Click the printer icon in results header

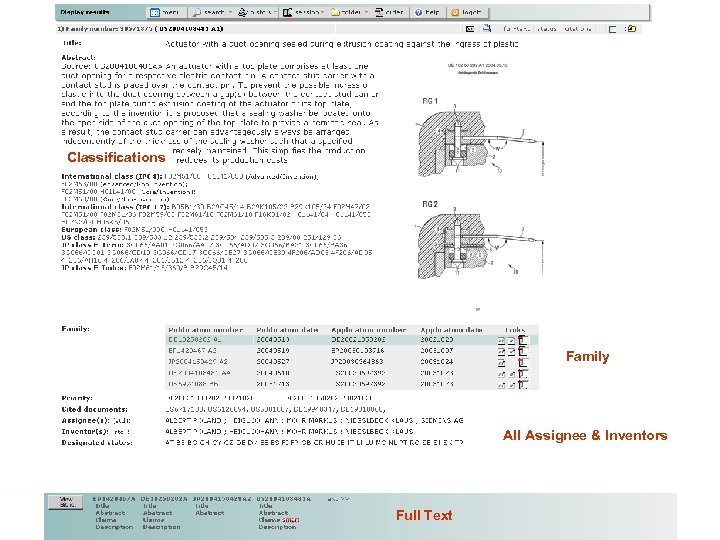(x=487, y=28)
